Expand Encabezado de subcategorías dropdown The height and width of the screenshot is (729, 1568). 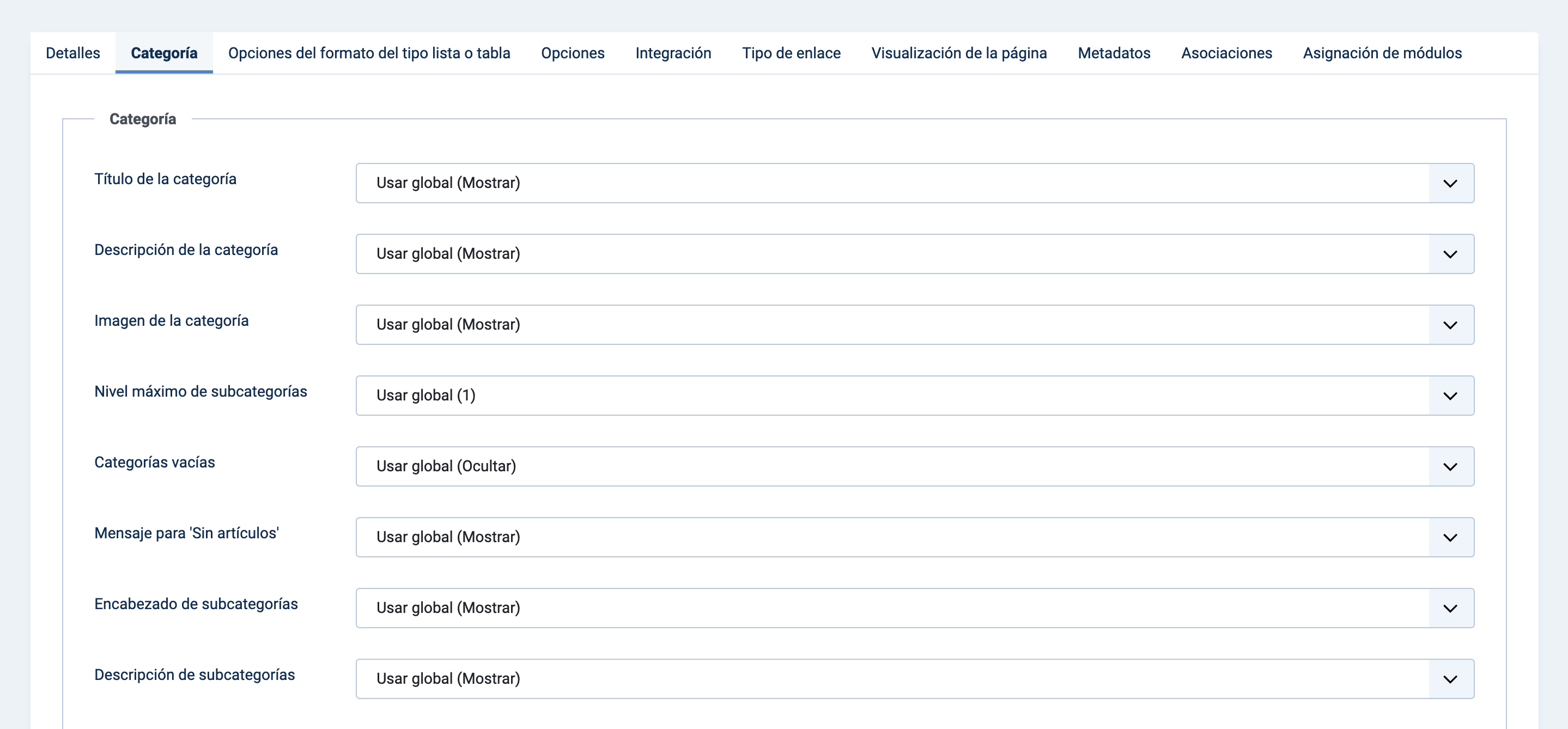coord(915,608)
